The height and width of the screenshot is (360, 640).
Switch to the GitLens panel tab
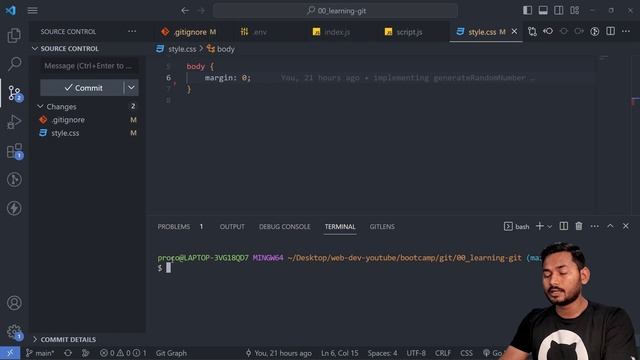[382, 227]
